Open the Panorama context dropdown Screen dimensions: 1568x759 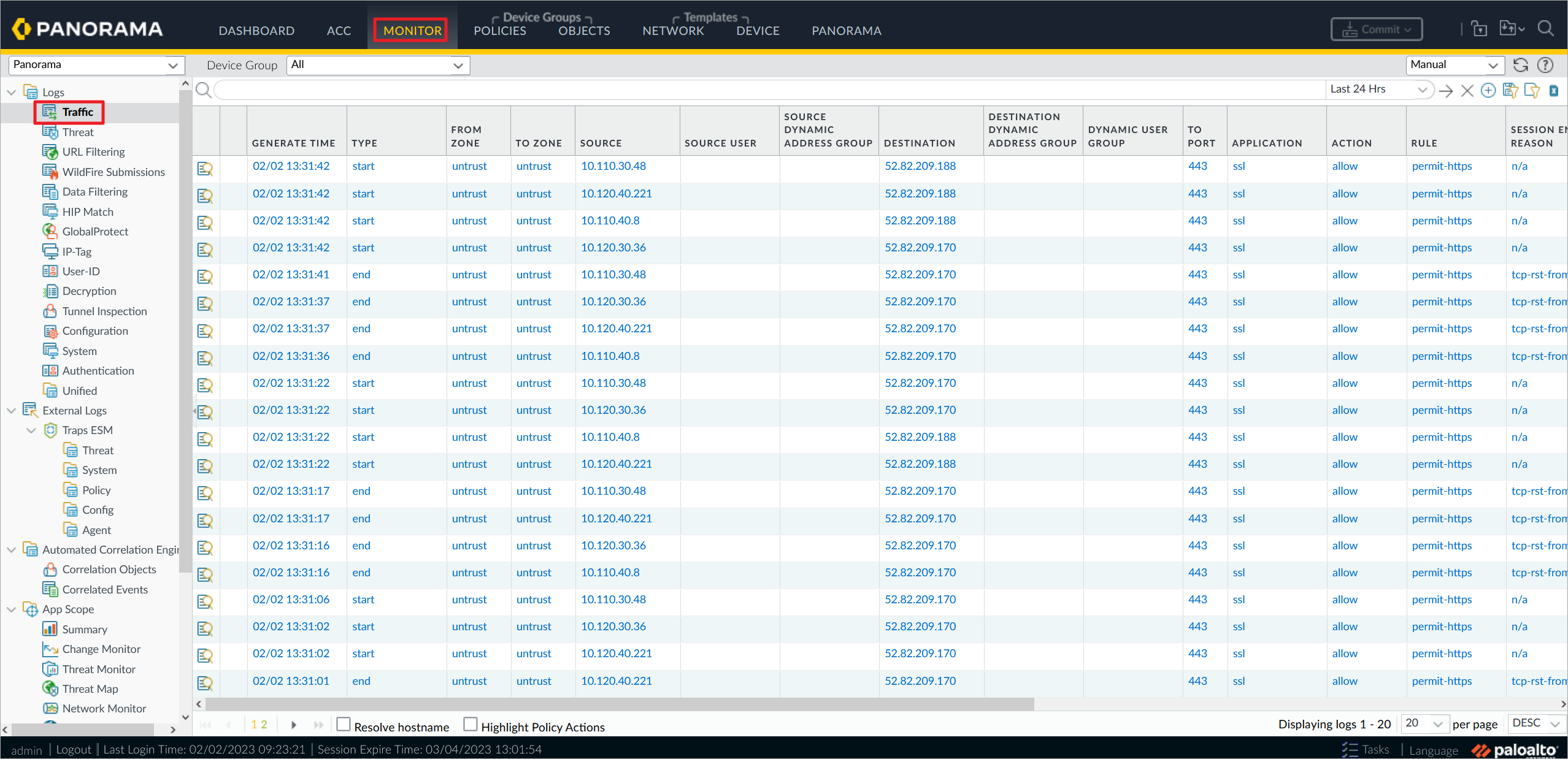(x=96, y=65)
